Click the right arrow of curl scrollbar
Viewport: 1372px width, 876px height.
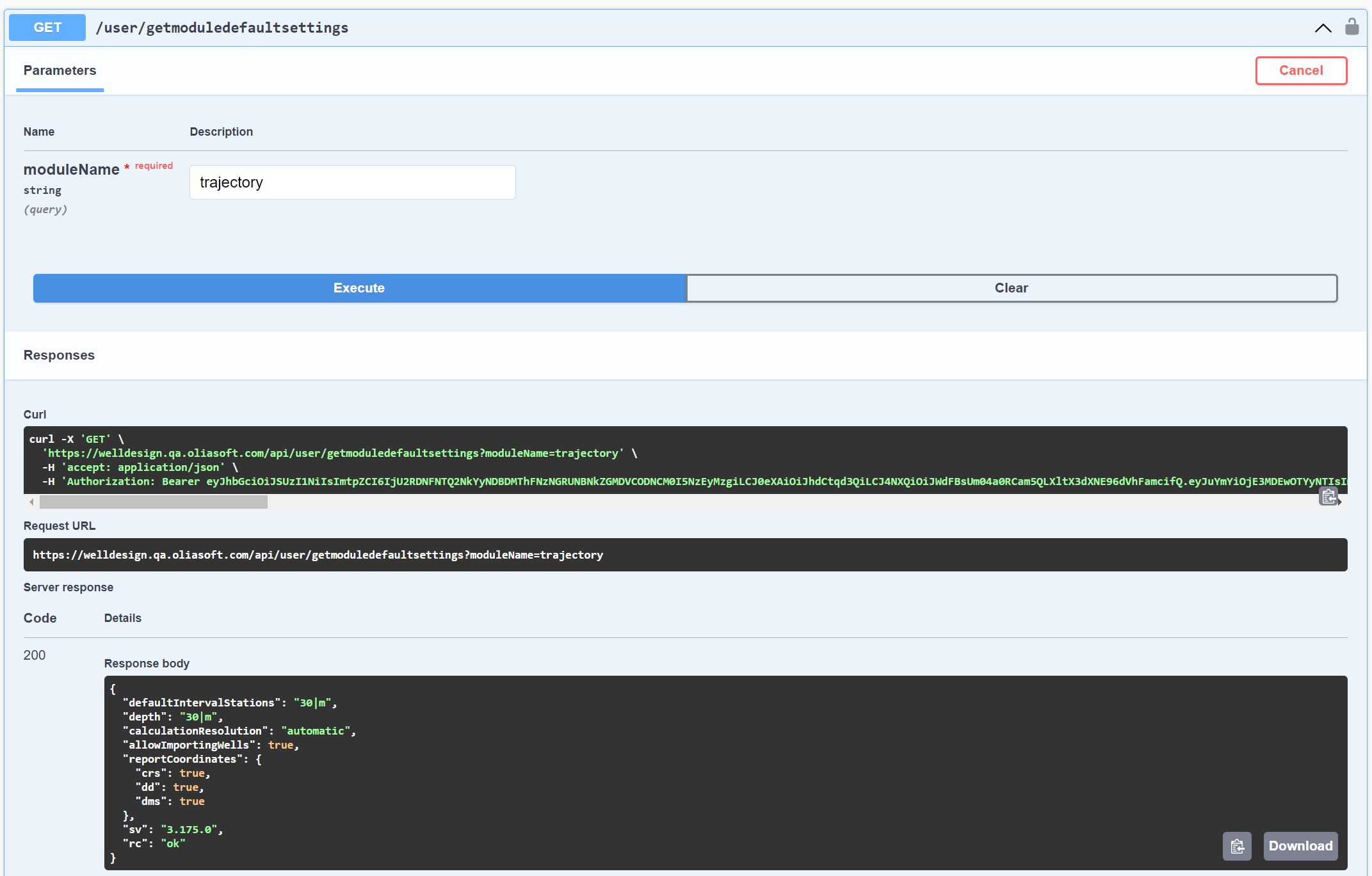[1340, 502]
